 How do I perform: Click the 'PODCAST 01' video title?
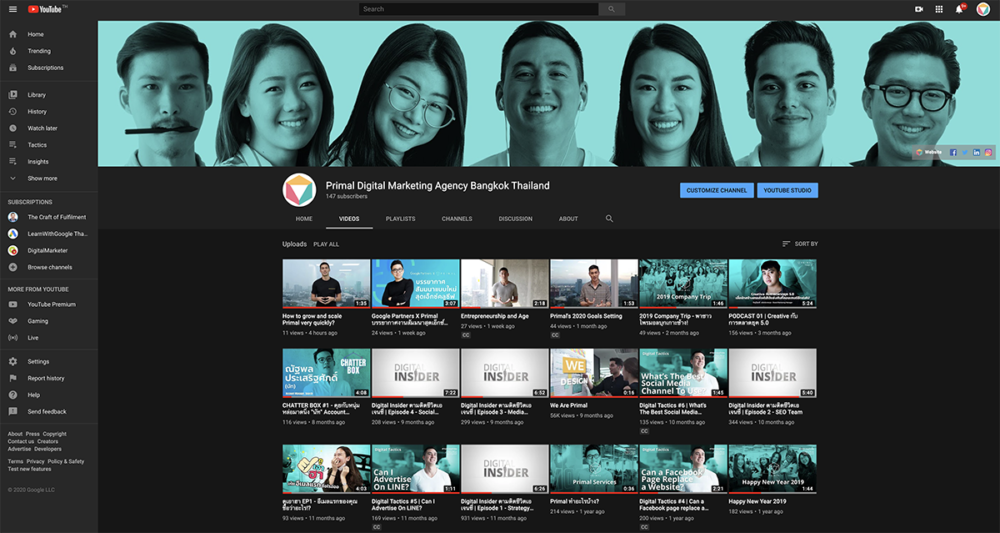click(765, 319)
